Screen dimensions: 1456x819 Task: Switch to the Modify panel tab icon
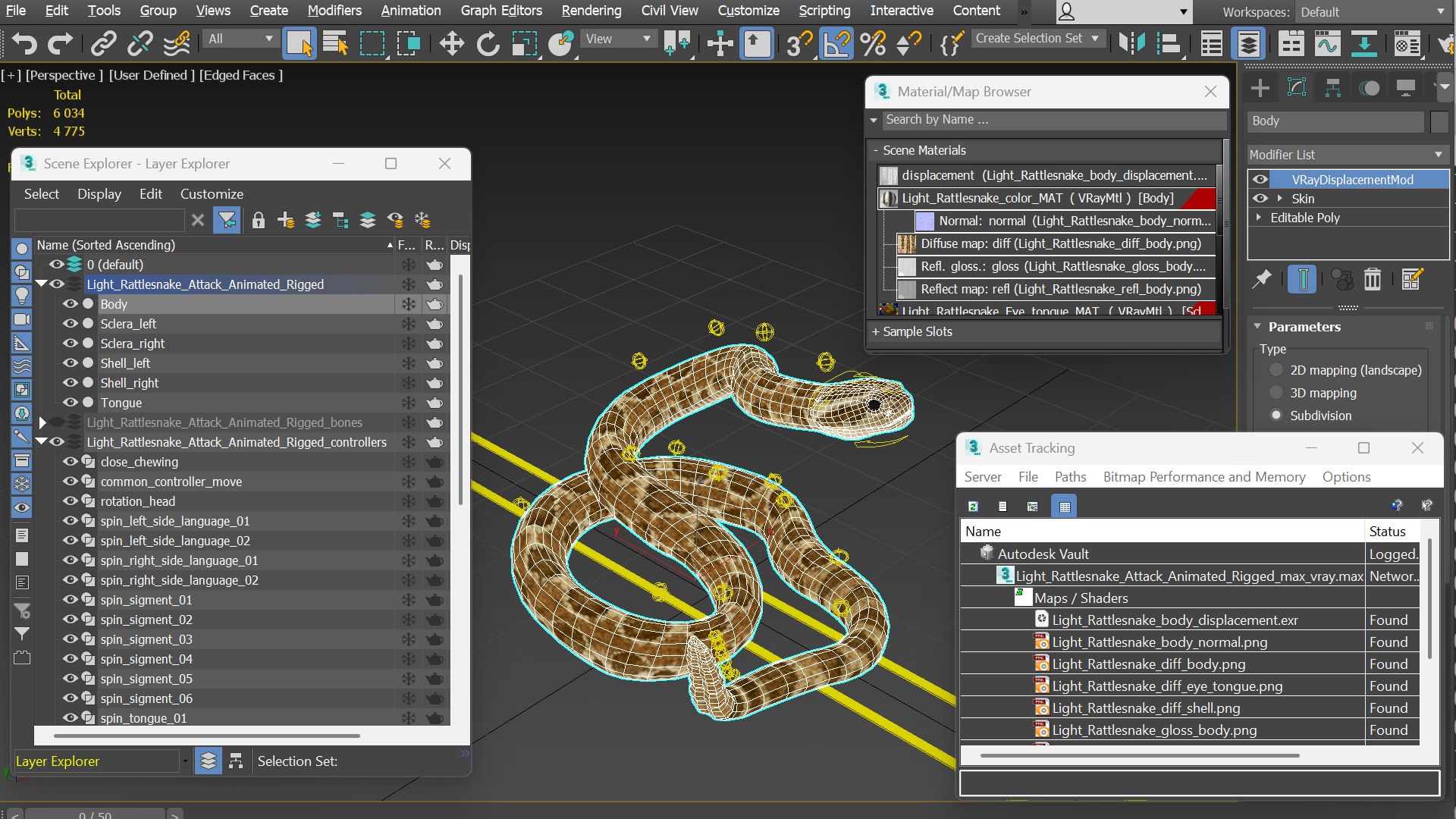[1297, 88]
